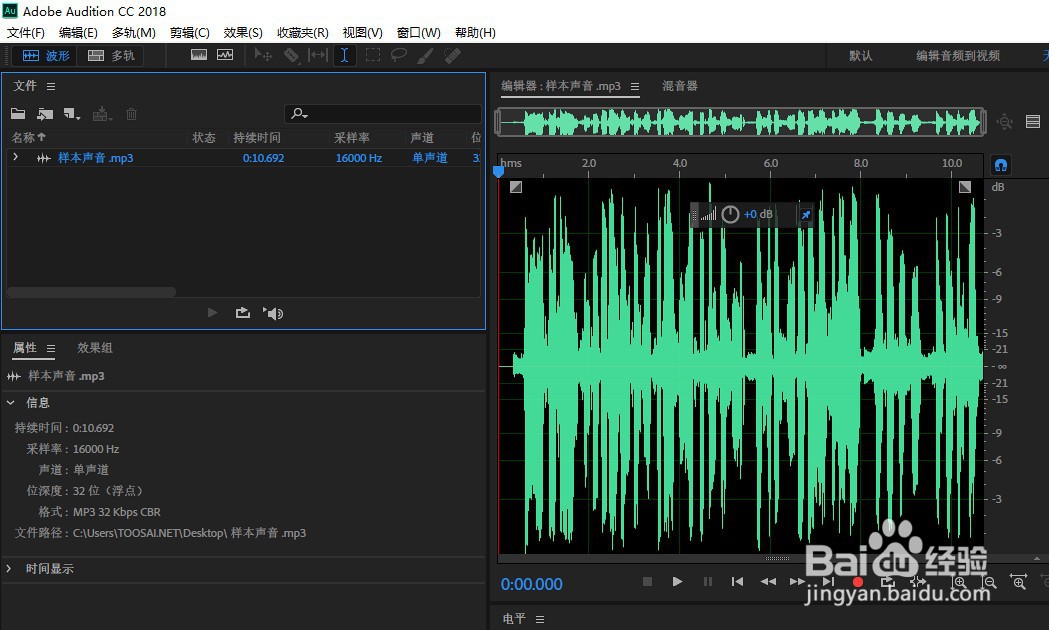Select the Marquee Selection tool
This screenshot has width=1049, height=630.
coord(373,55)
